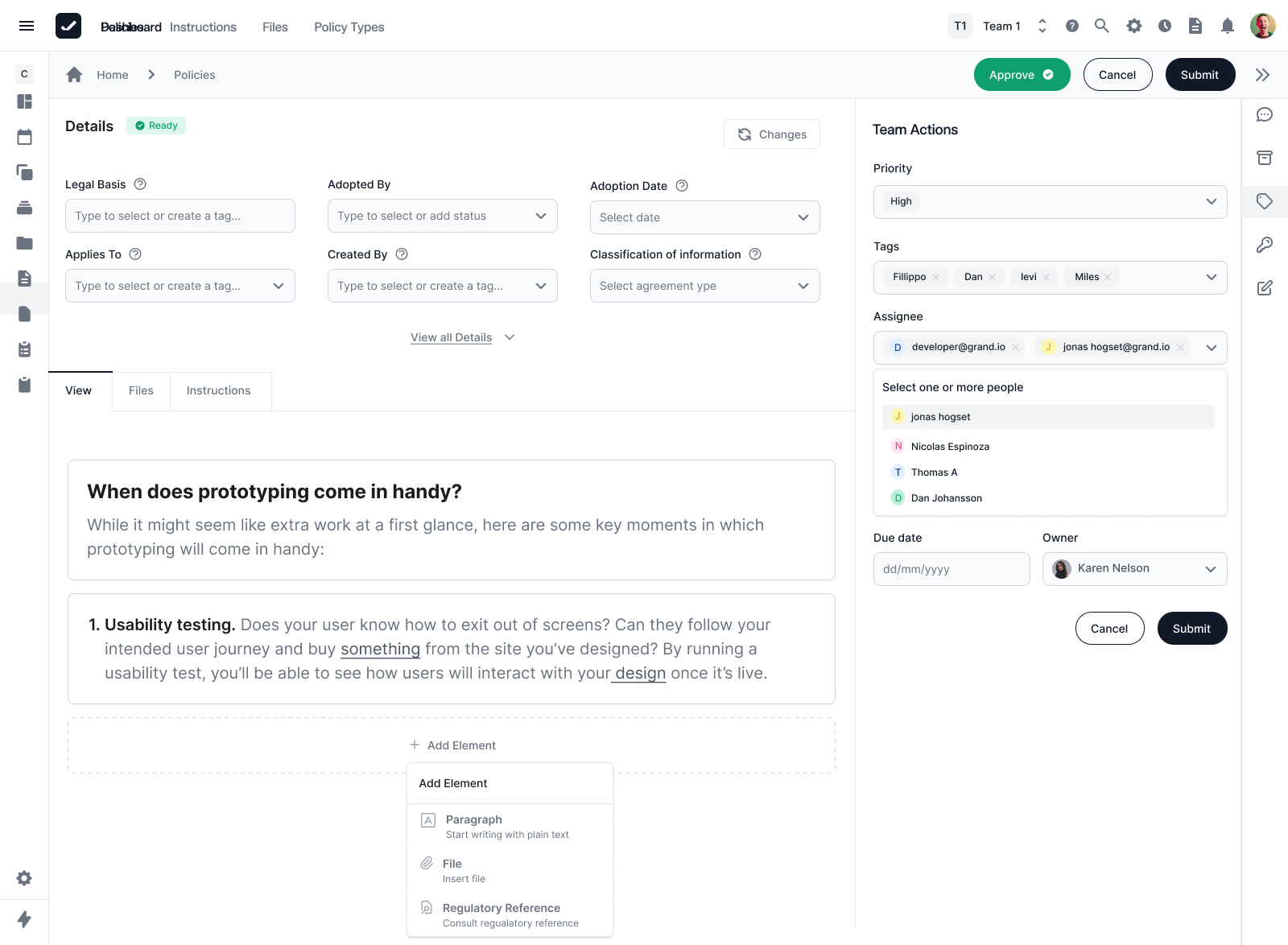Click the green Approve button
The image size is (1288, 945).
[1022, 75]
